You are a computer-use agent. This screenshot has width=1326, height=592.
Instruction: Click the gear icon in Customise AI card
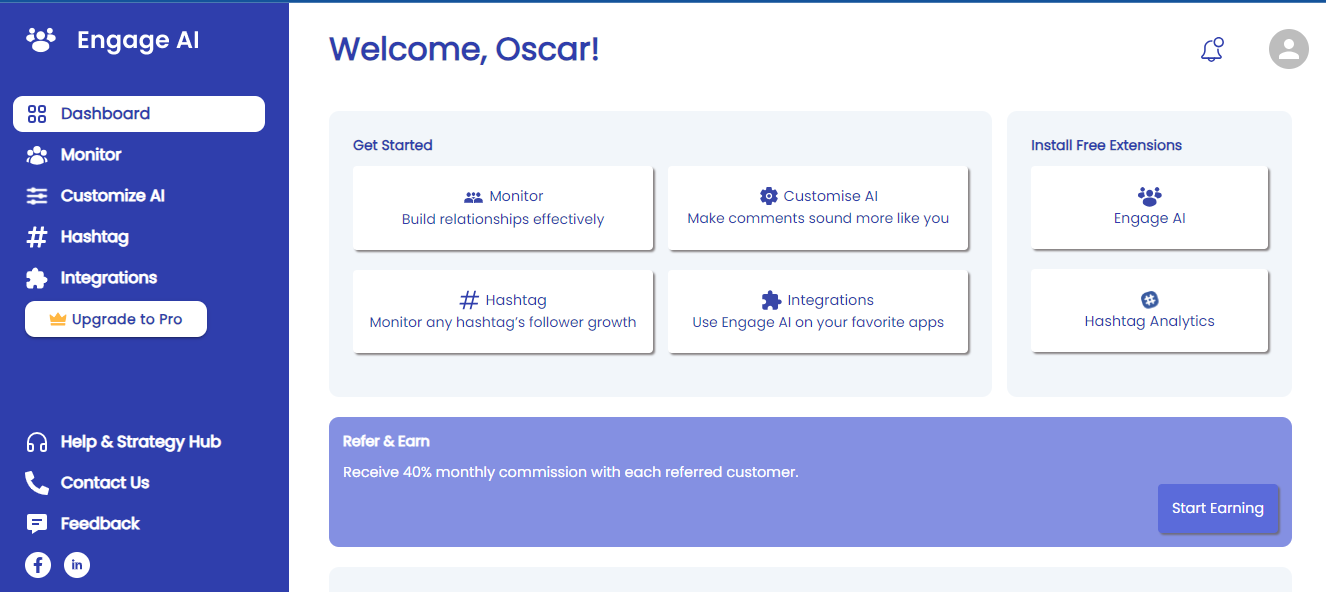tap(768, 196)
